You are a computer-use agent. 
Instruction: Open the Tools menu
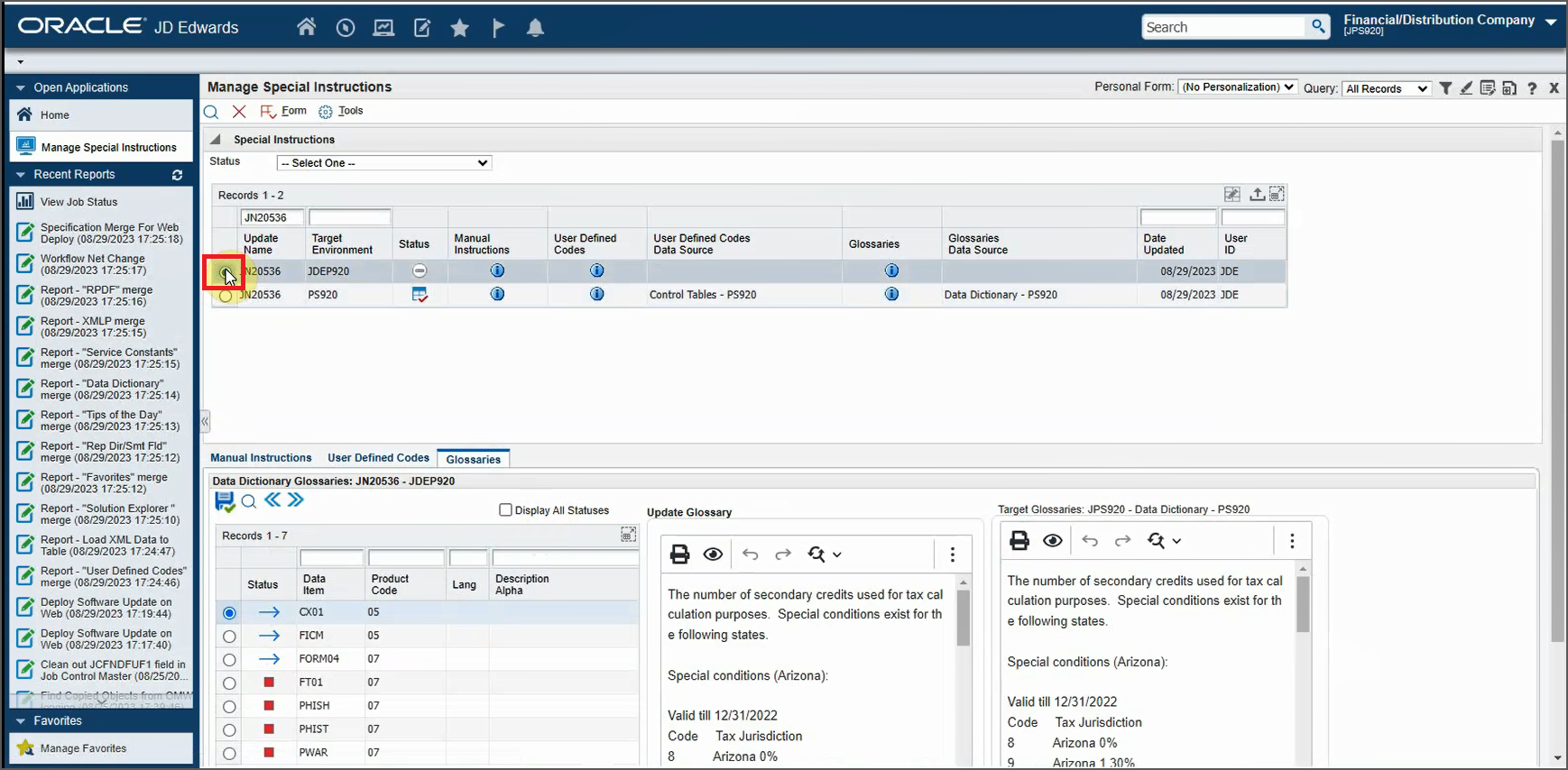pos(341,111)
